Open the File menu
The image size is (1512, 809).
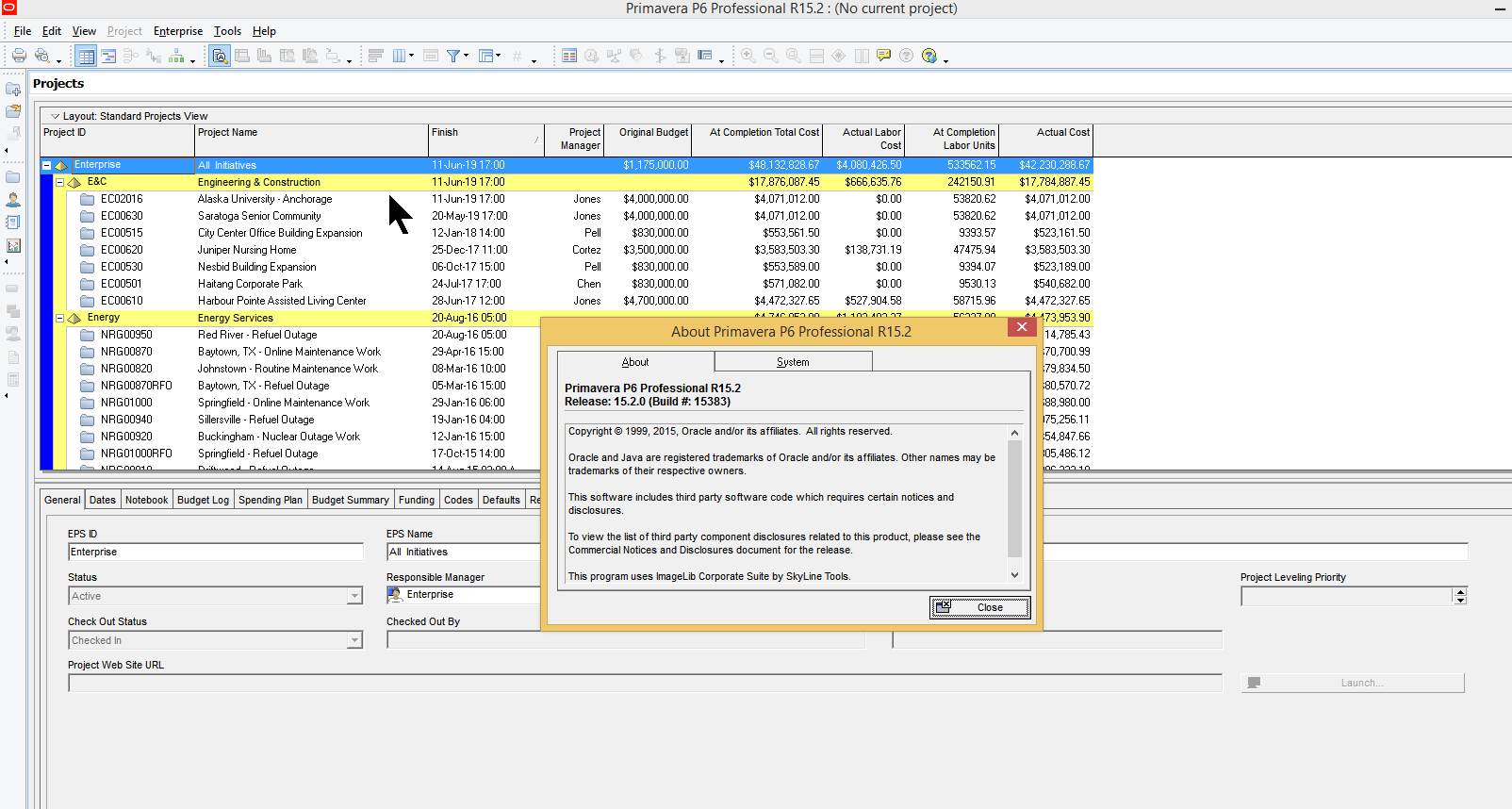pos(23,31)
